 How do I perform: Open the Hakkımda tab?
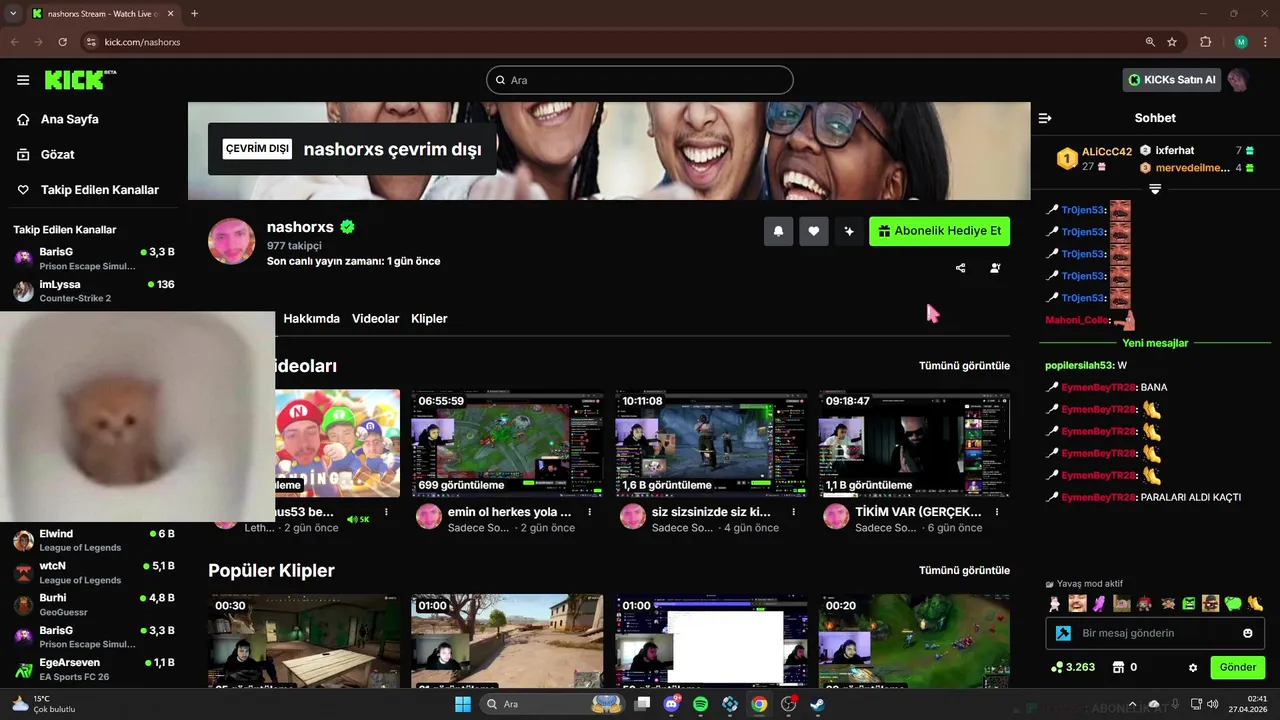(x=311, y=318)
